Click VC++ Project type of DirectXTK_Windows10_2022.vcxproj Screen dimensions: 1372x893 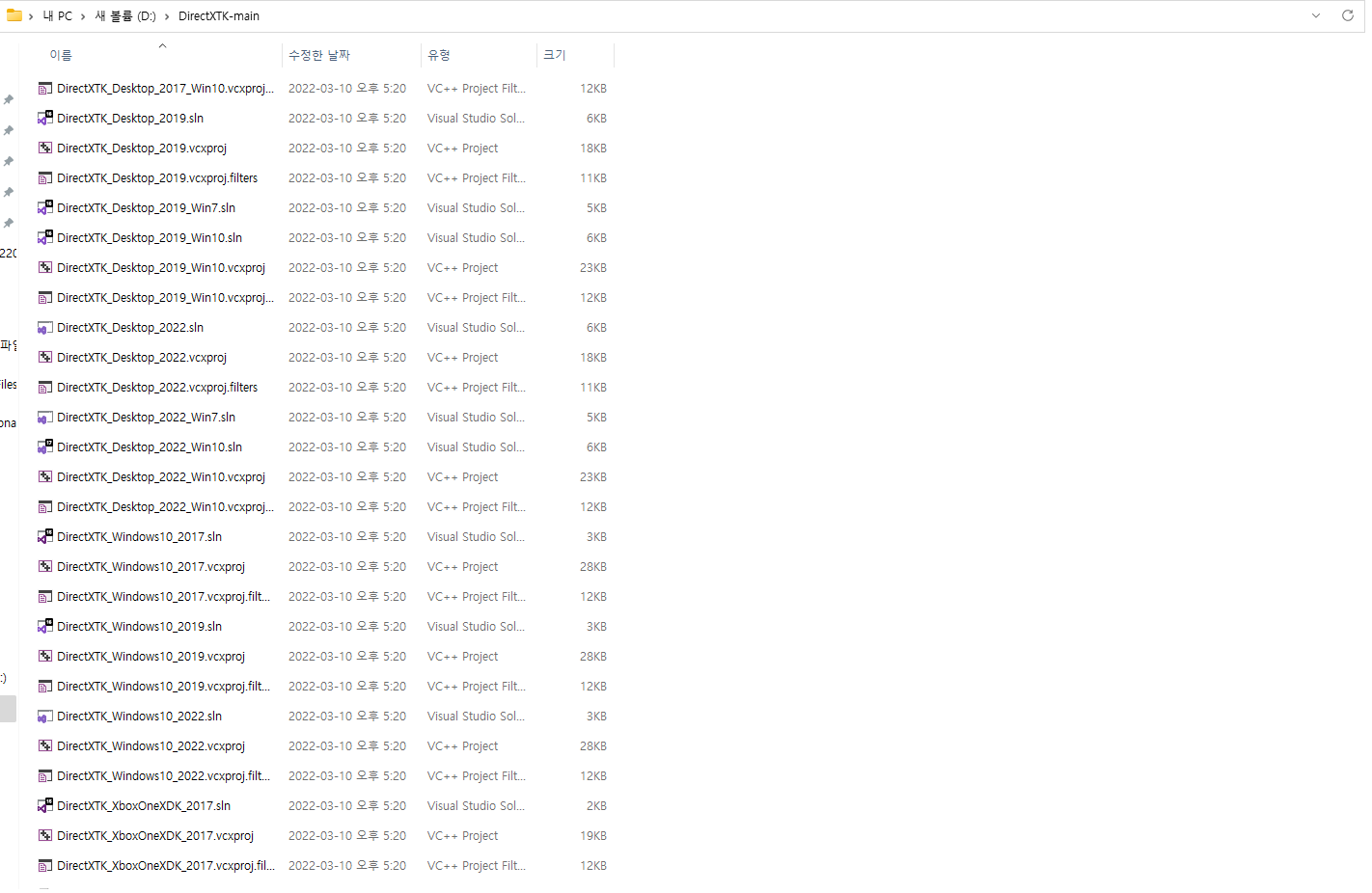[463, 746]
